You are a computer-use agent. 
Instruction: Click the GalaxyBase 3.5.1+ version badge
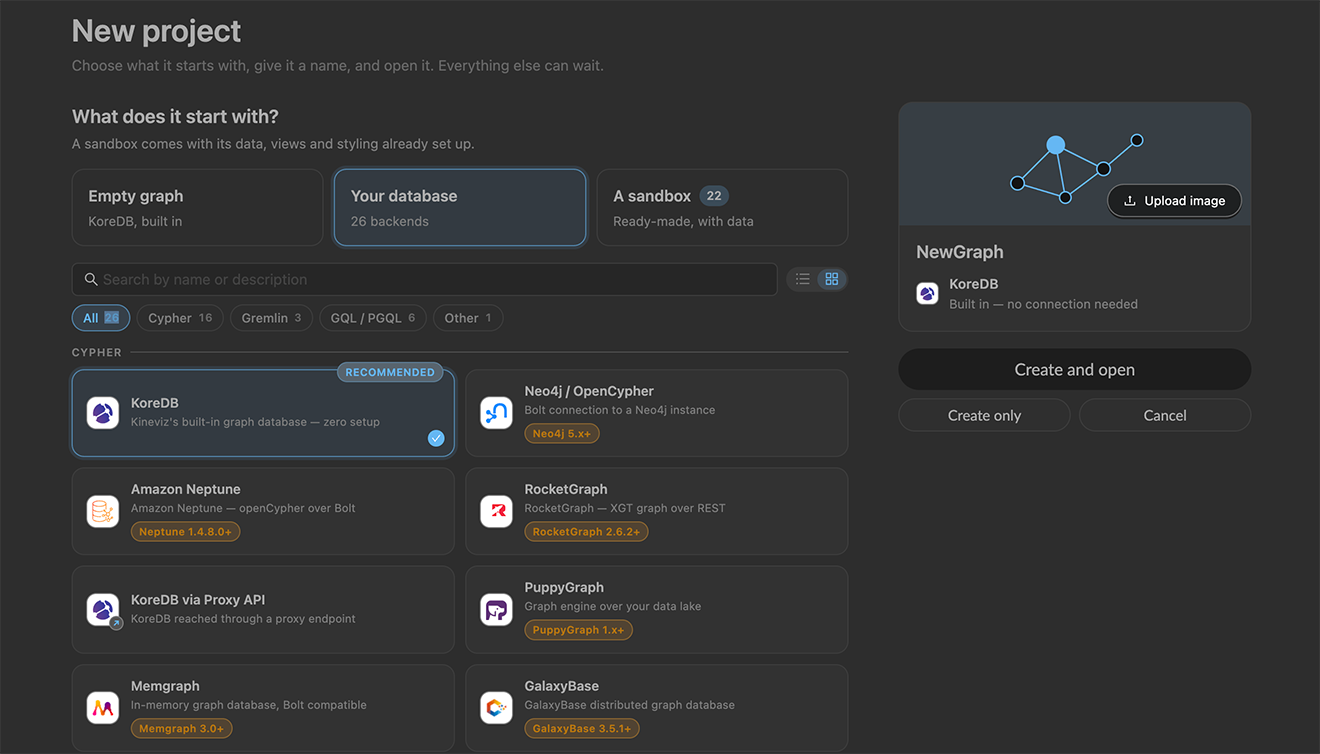pyautogui.click(x=582, y=729)
